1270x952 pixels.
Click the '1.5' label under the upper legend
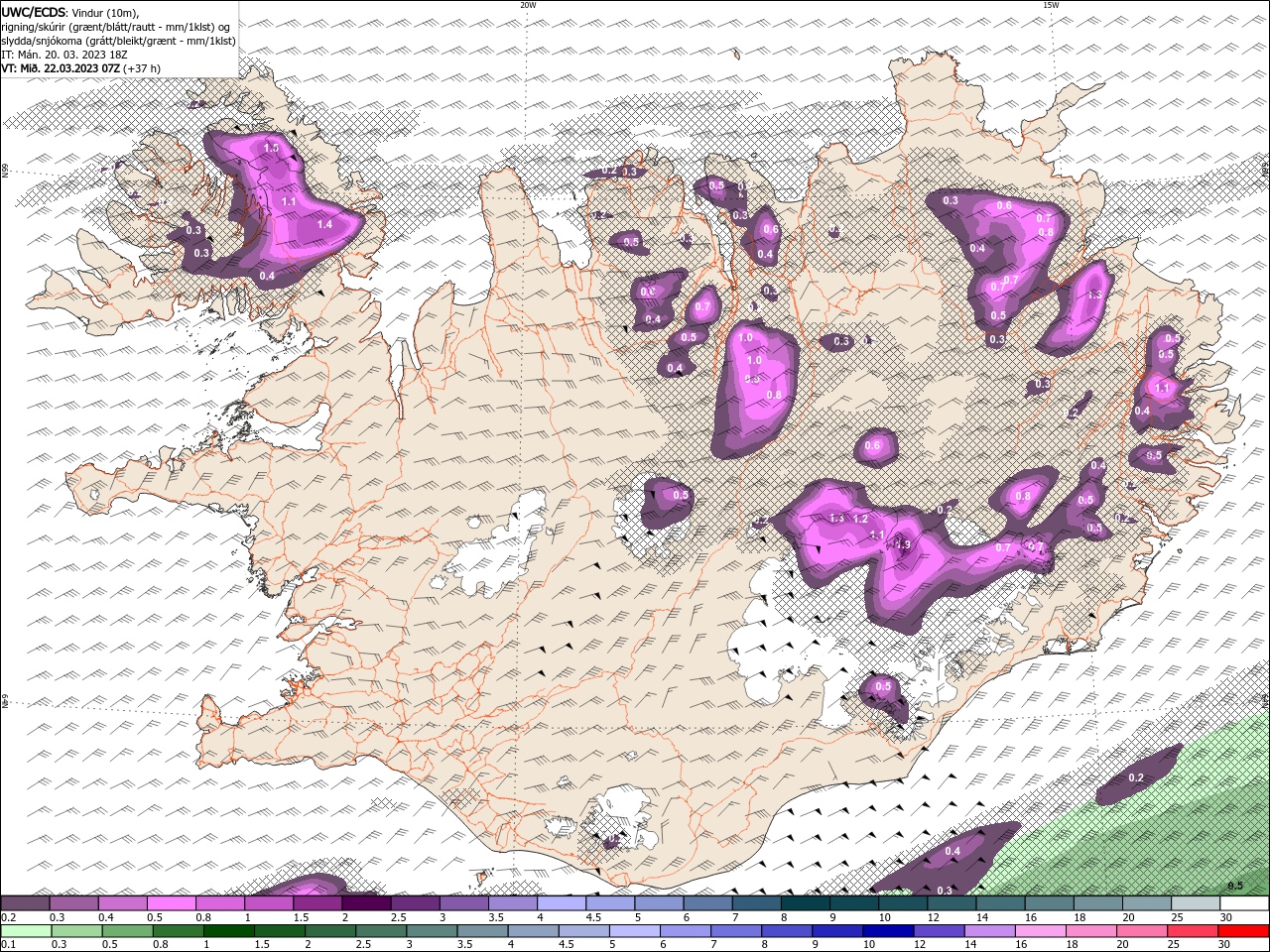pos(300,917)
